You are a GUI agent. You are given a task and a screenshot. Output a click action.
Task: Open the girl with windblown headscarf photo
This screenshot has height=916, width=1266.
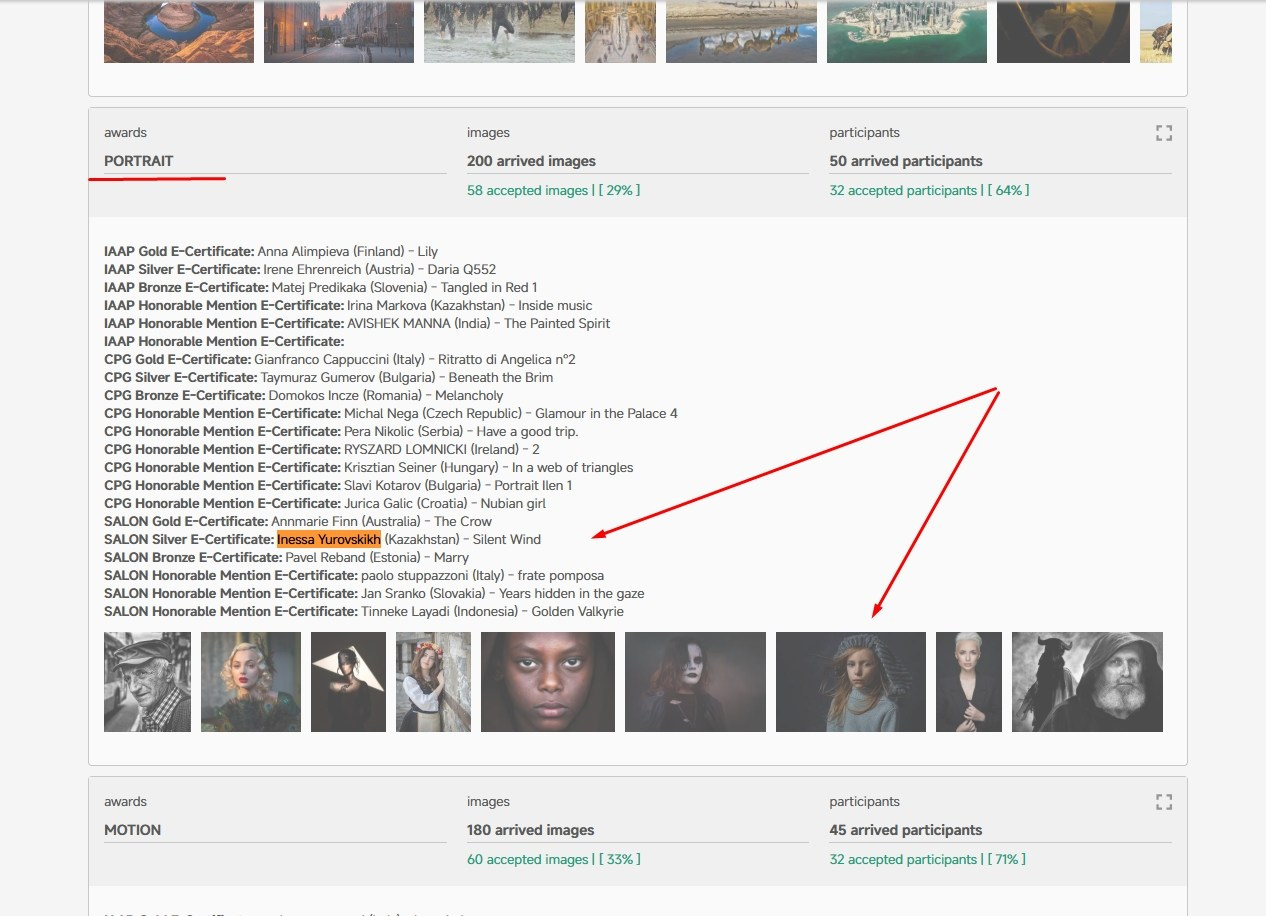click(x=851, y=682)
